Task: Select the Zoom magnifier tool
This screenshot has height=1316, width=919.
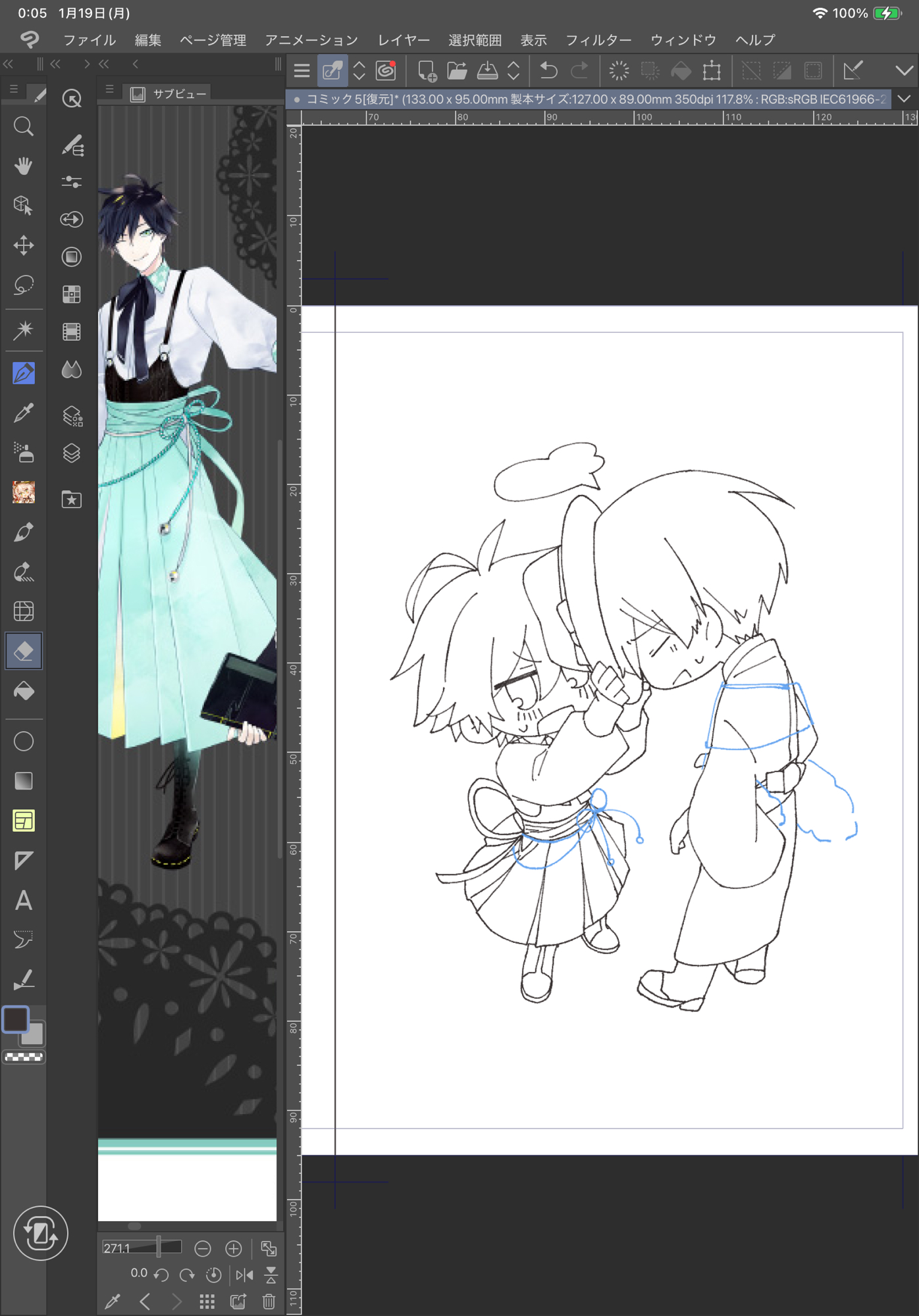Action: [24, 126]
